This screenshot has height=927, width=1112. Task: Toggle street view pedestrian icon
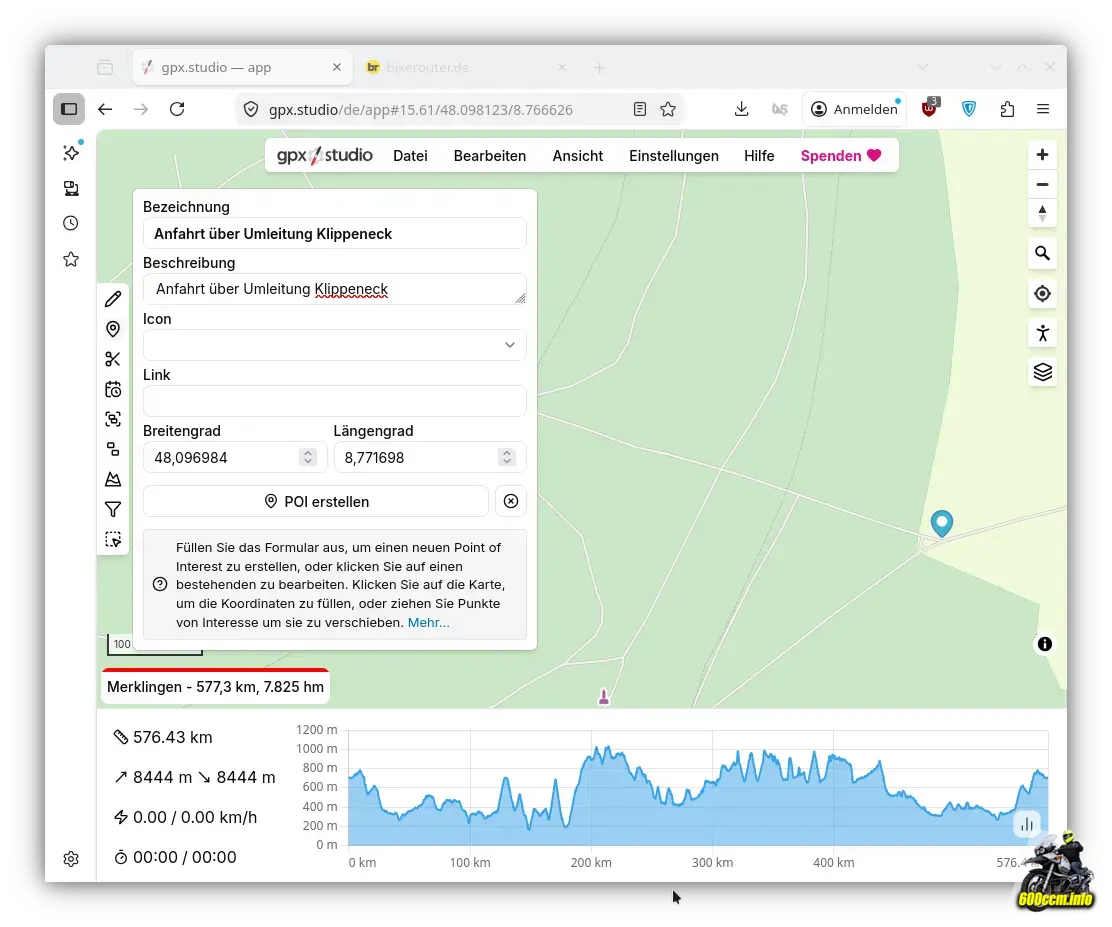(1042, 333)
